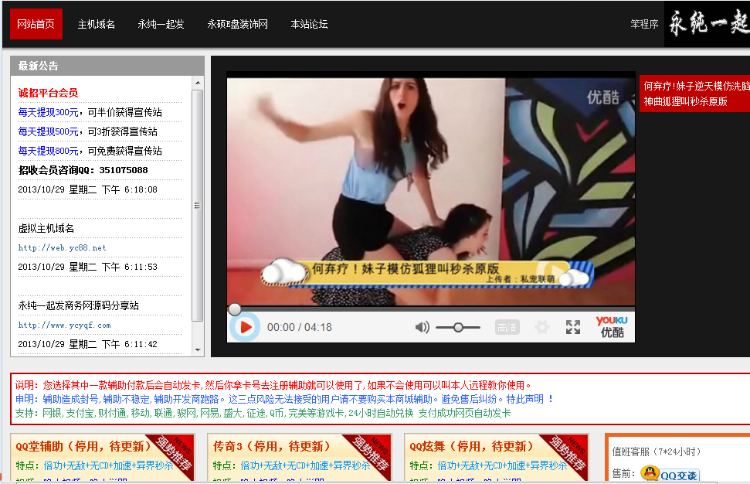
Task: Click the blue 申明 notice line
Action: tap(284, 399)
